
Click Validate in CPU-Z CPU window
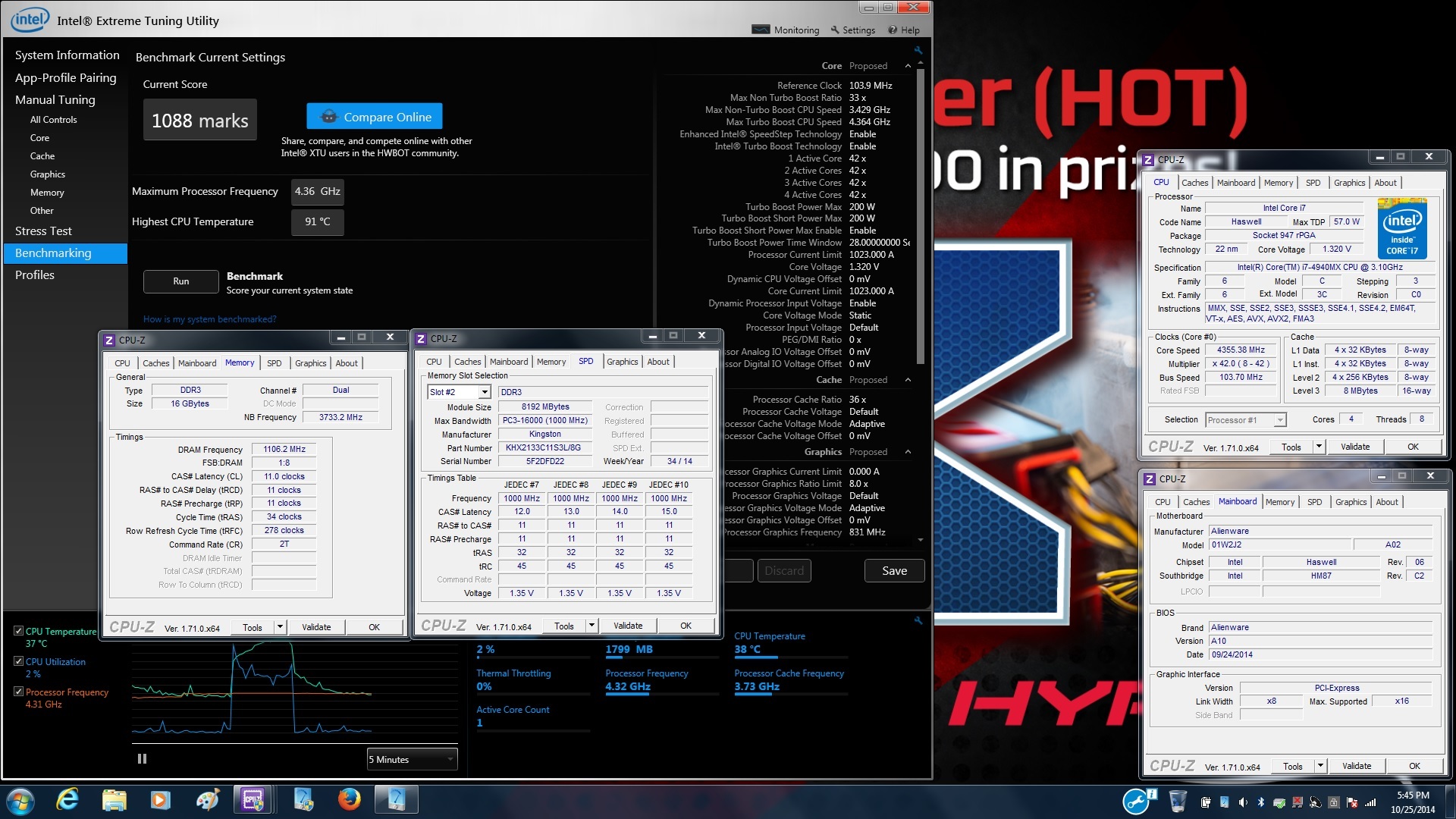pos(1354,447)
